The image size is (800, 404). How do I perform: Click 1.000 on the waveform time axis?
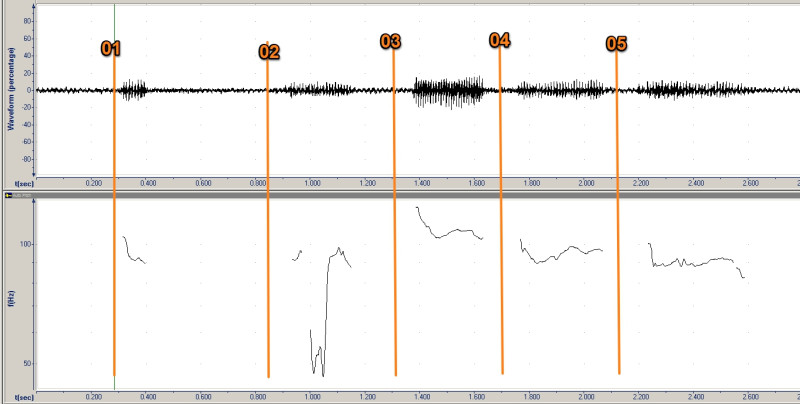tap(312, 183)
